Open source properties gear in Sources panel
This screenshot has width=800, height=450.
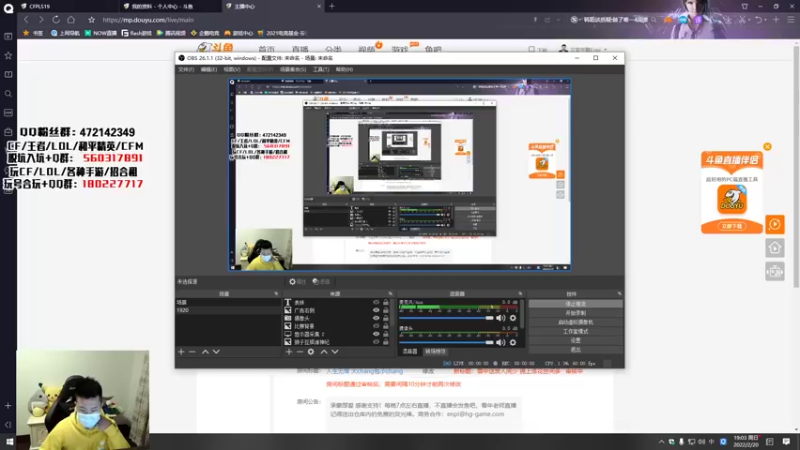(x=311, y=352)
